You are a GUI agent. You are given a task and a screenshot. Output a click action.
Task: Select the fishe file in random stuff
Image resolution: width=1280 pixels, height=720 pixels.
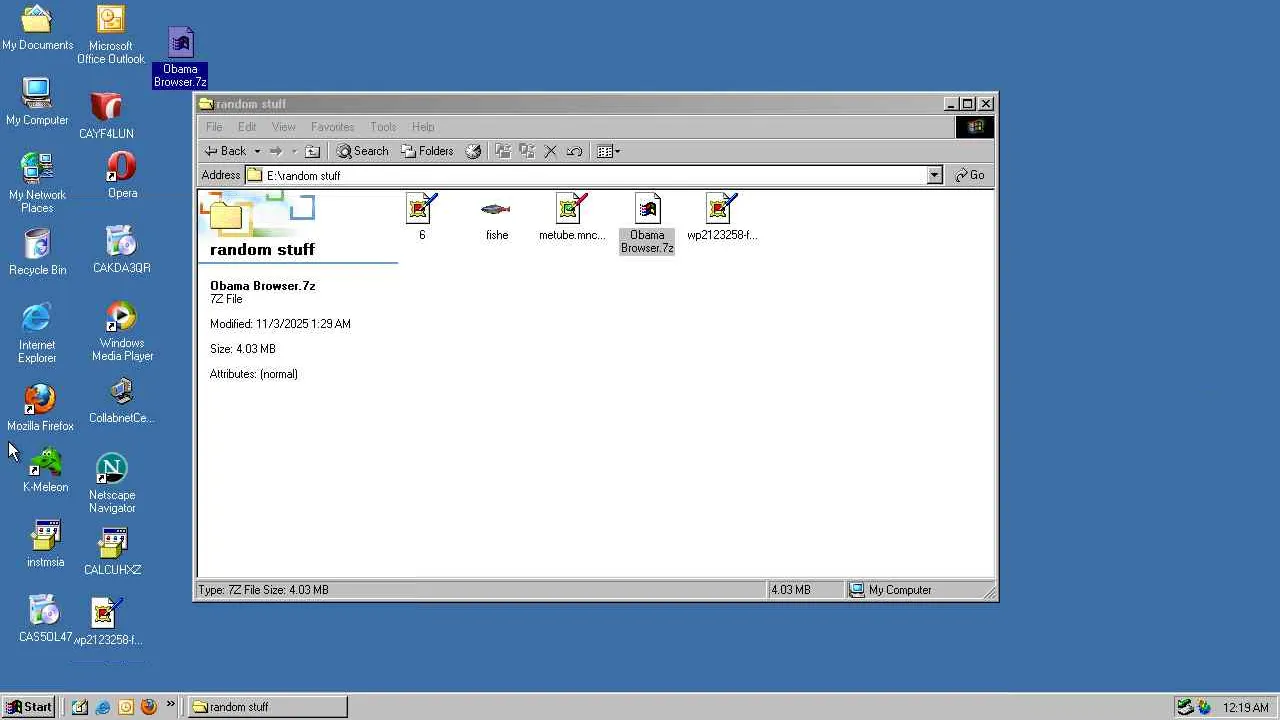pos(496,217)
